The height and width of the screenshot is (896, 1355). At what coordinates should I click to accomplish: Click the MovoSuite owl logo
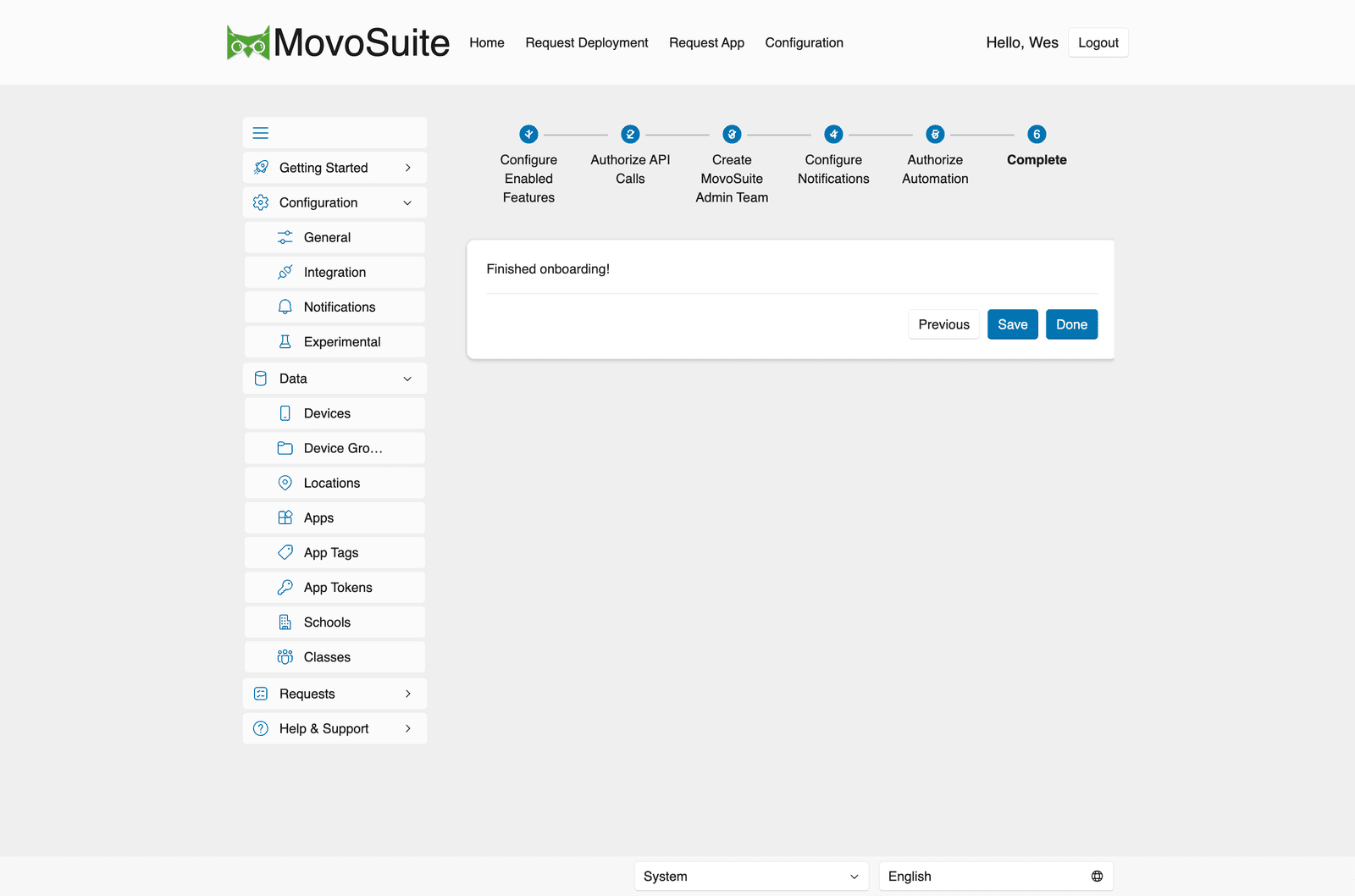click(x=248, y=42)
